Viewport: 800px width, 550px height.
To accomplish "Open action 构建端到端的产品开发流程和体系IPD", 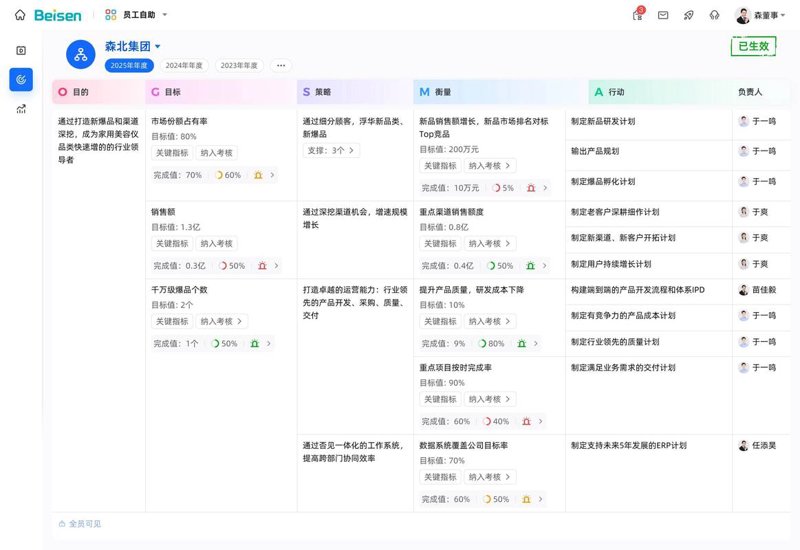I will click(638, 290).
